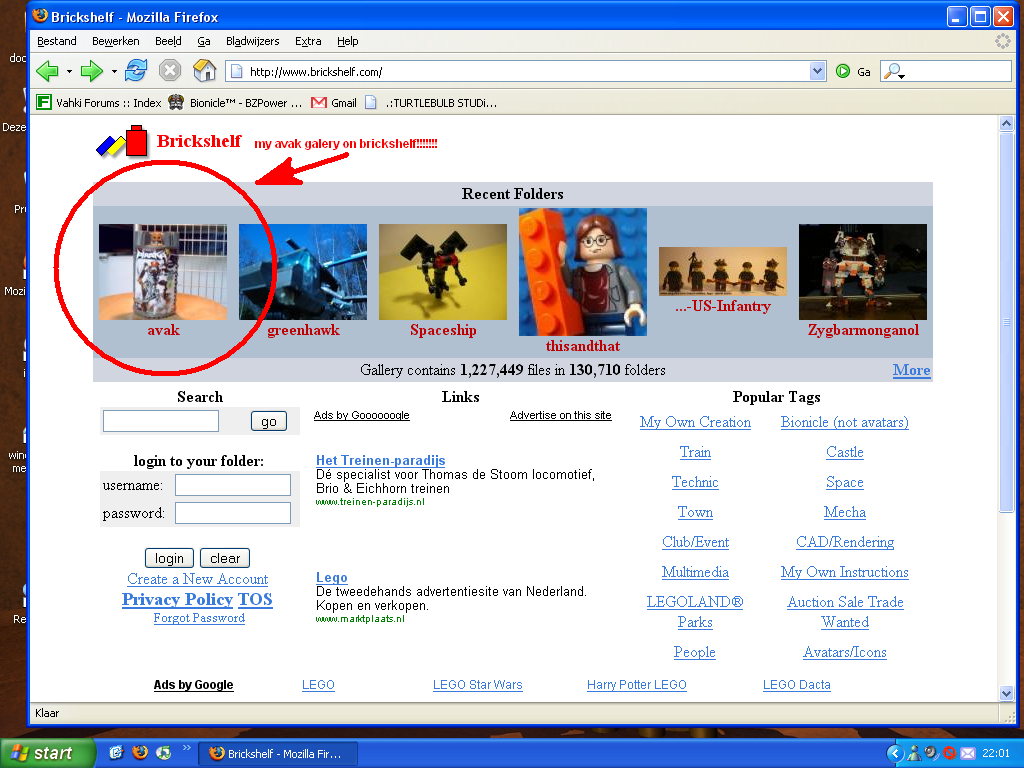Viewport: 1024px width, 768px height.
Task: Open the Bionicle (not avatars) tag
Action: pos(844,422)
